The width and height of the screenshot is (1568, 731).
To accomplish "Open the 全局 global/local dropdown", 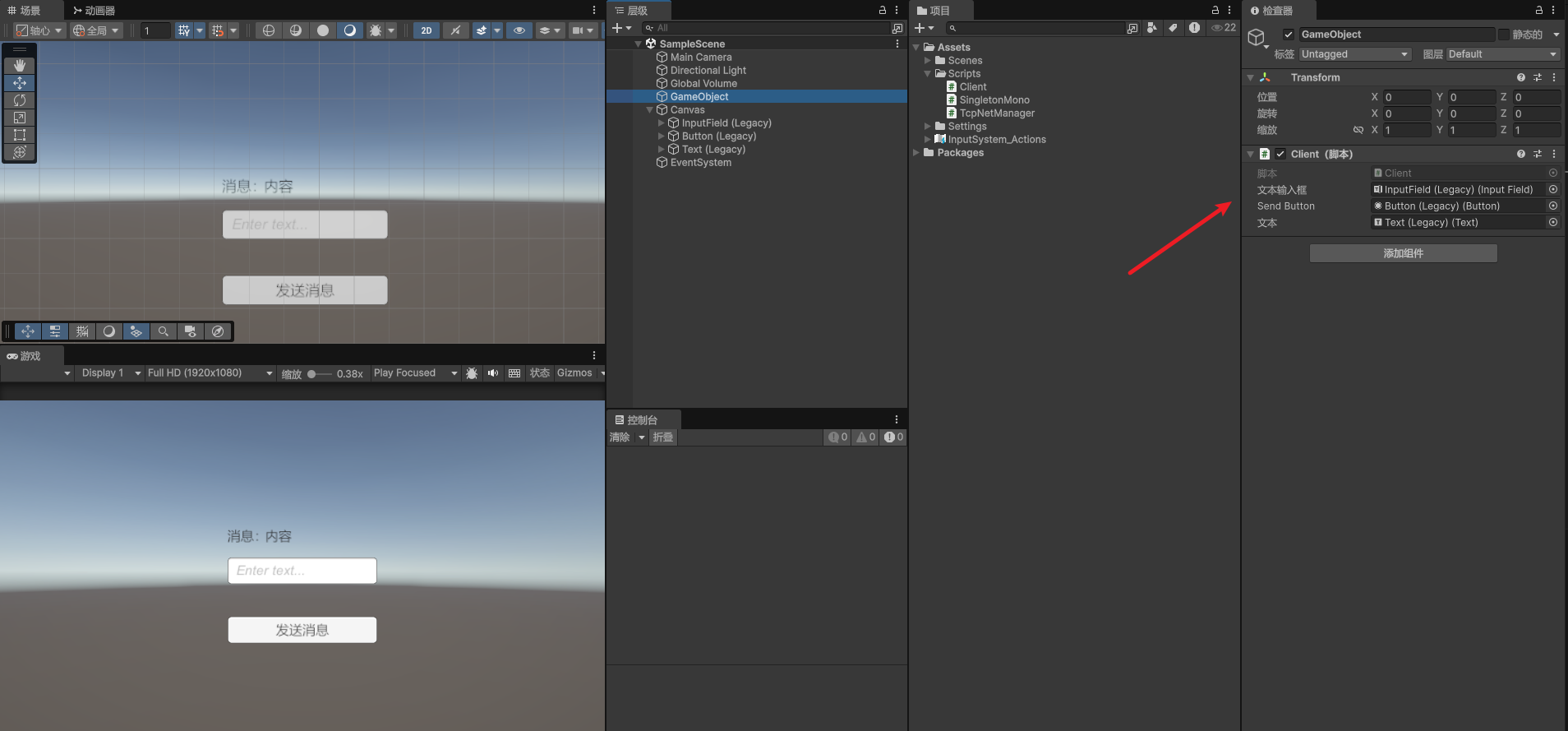I will 95,30.
